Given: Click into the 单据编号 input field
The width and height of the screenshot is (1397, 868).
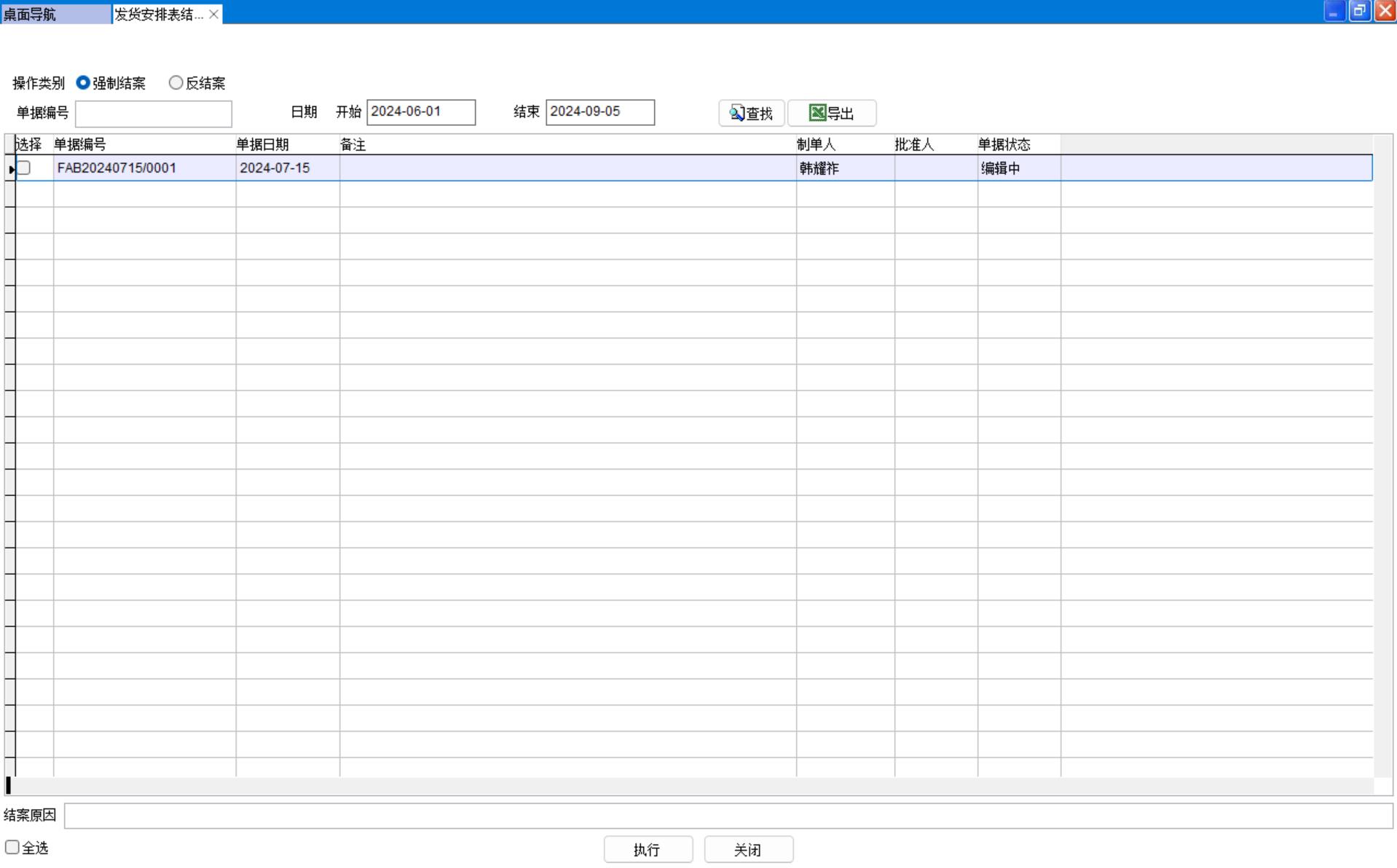Looking at the screenshot, I should click(x=153, y=114).
